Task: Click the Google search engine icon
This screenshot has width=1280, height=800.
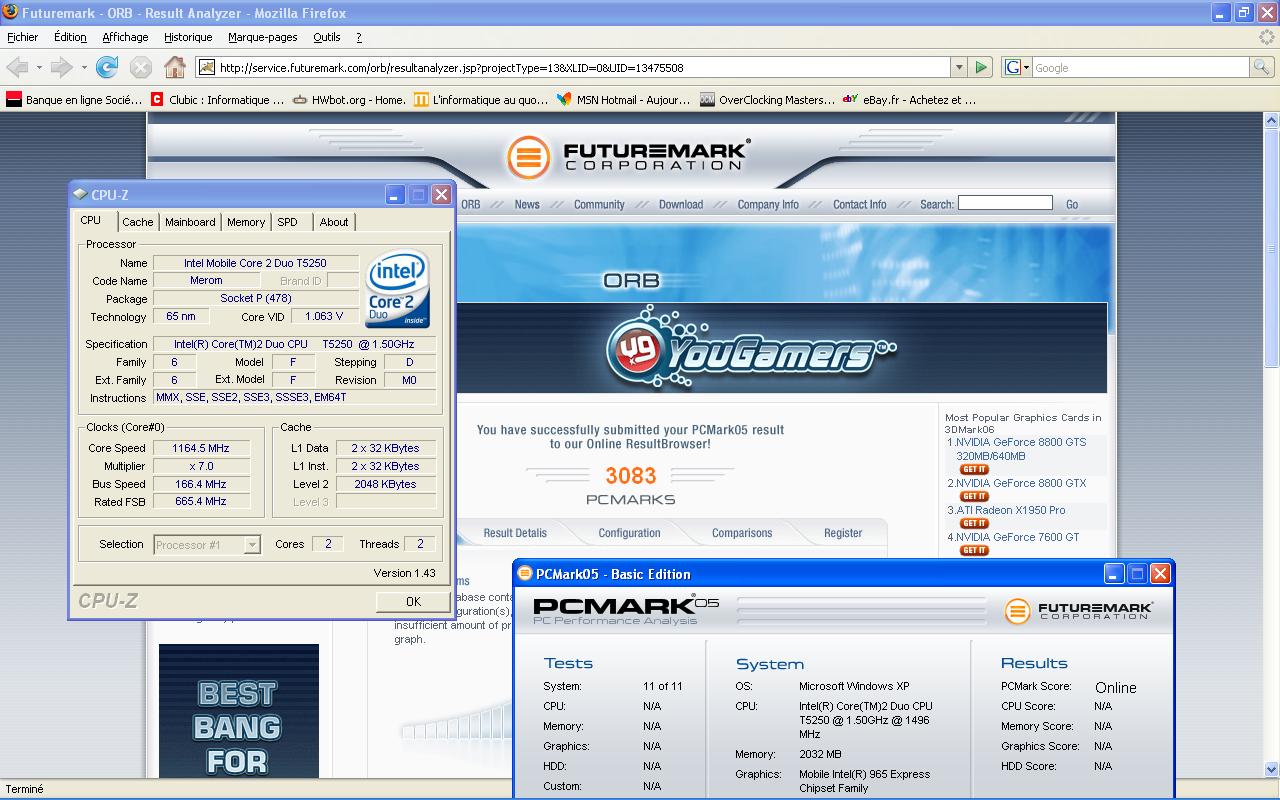Action: pos(1011,67)
